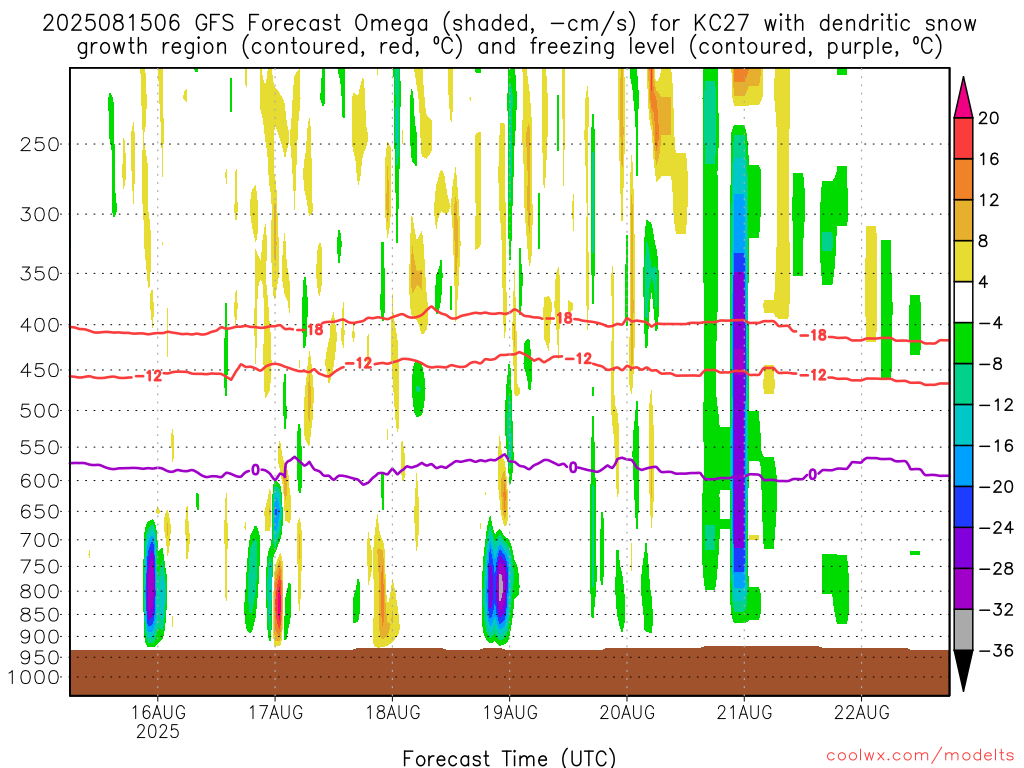
Task: Click the low-level omega blob with gray core near 19AUG
Action: [500, 581]
